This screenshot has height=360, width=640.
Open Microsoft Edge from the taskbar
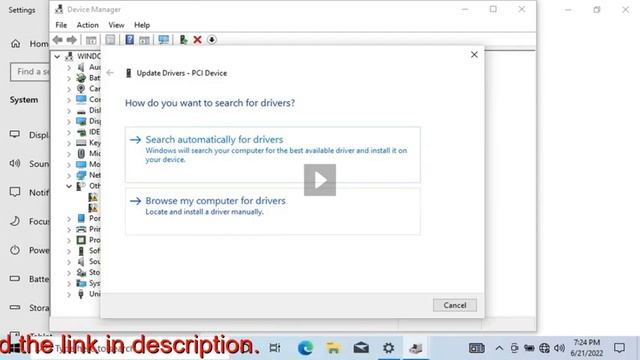pyautogui.click(x=305, y=348)
